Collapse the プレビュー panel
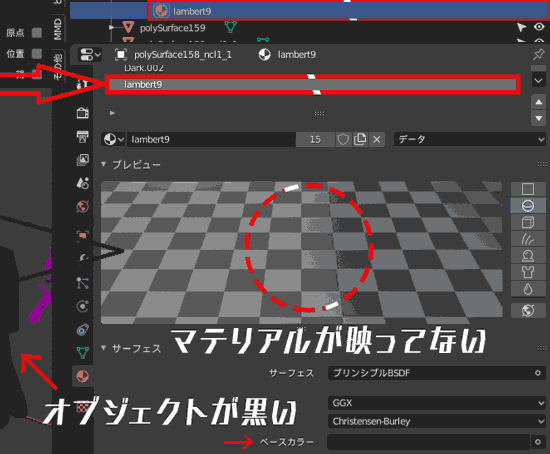 point(103,164)
